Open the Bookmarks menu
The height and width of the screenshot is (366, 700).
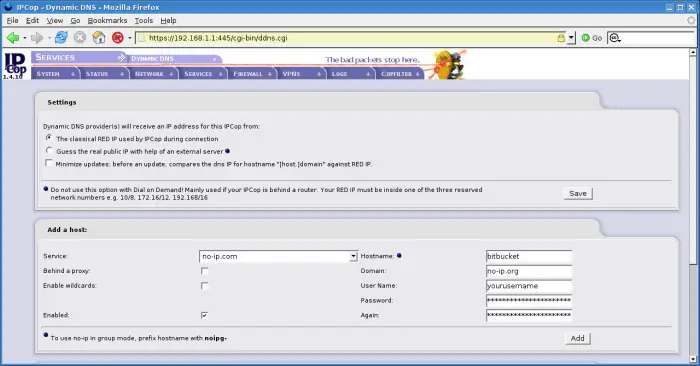107,21
